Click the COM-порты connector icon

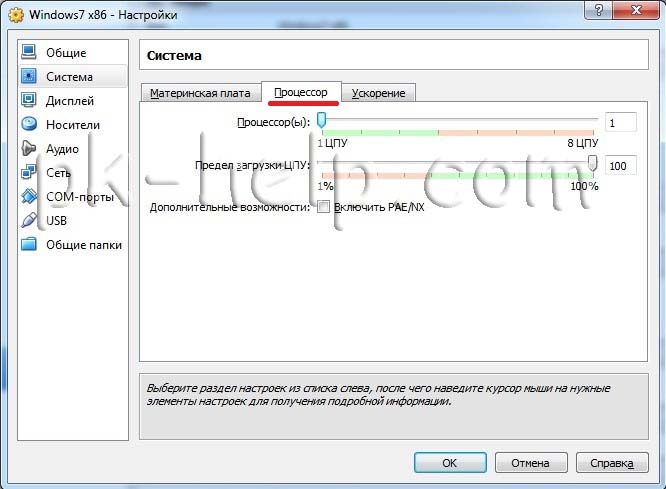29,196
